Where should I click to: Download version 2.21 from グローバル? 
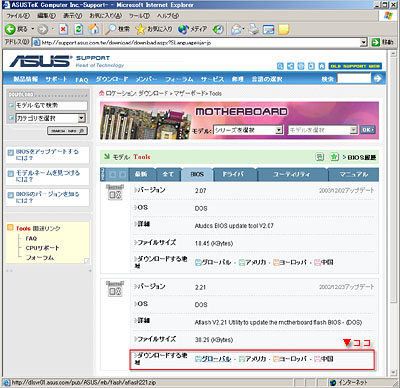pyautogui.click(x=213, y=359)
